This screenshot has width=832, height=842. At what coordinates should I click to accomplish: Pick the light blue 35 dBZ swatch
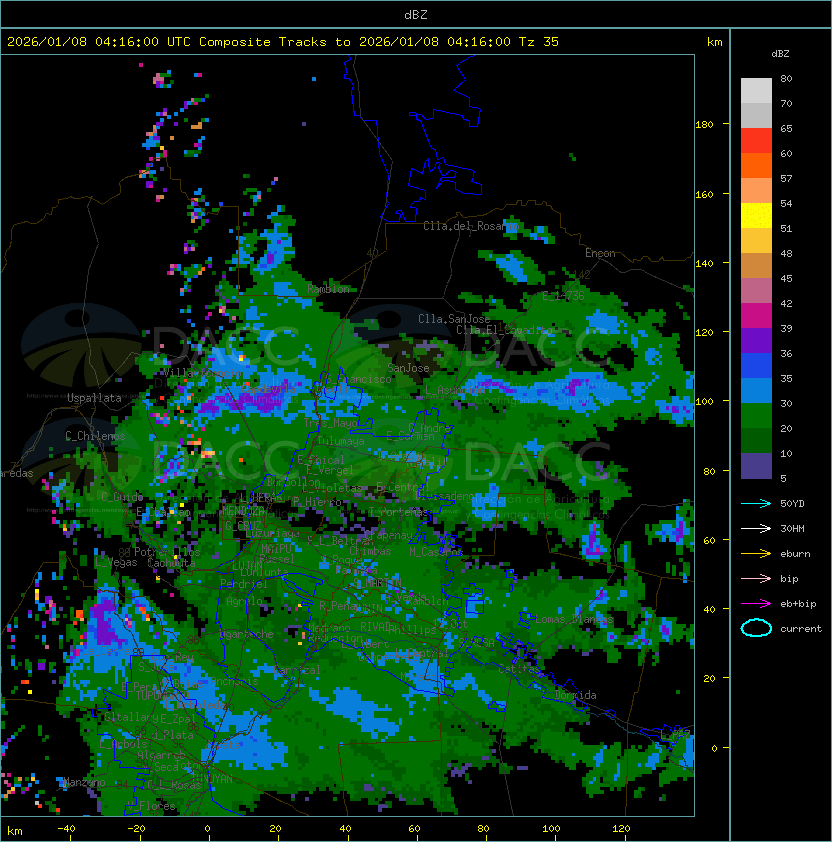click(x=756, y=391)
